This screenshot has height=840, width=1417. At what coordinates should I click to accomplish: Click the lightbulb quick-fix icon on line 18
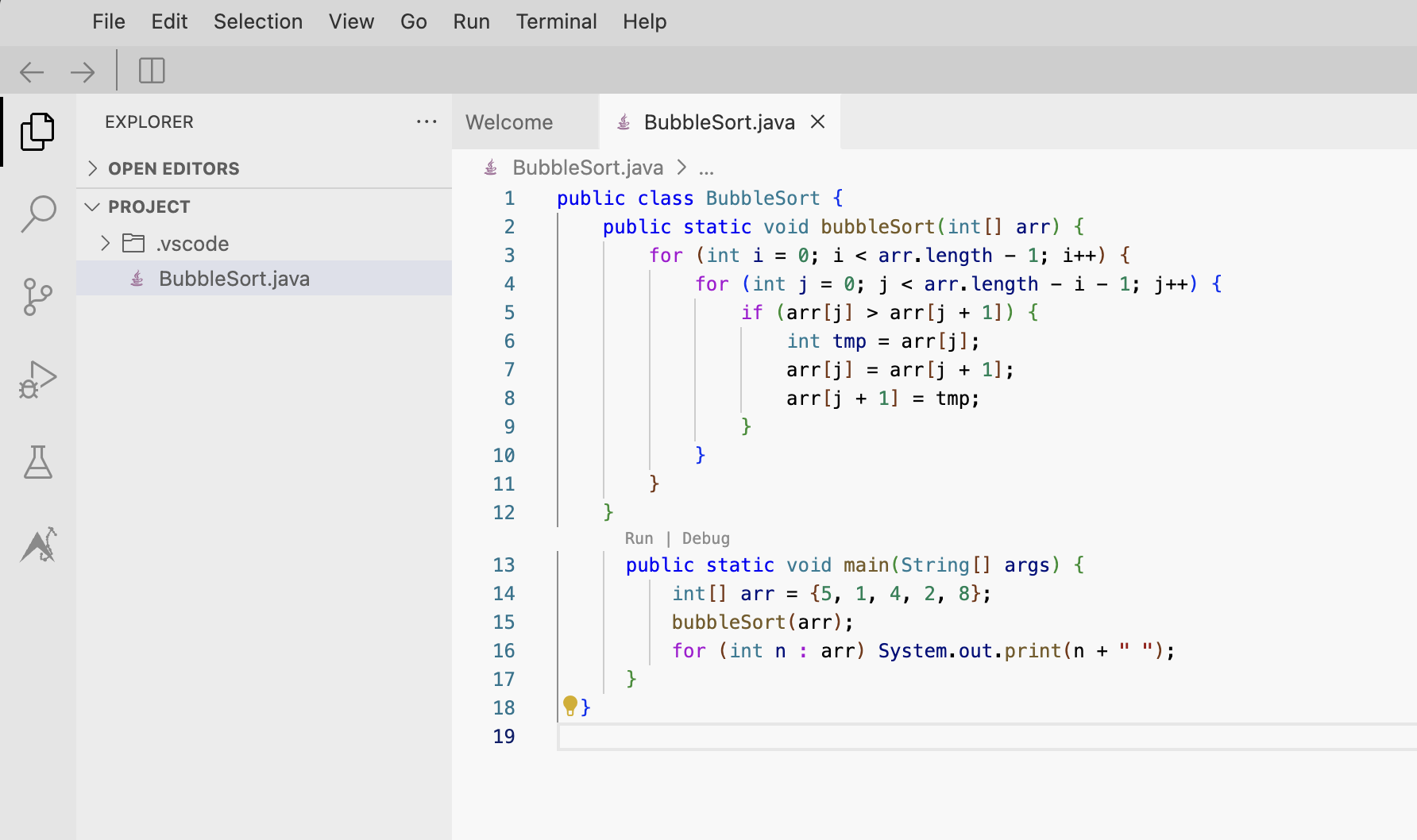pyautogui.click(x=570, y=706)
